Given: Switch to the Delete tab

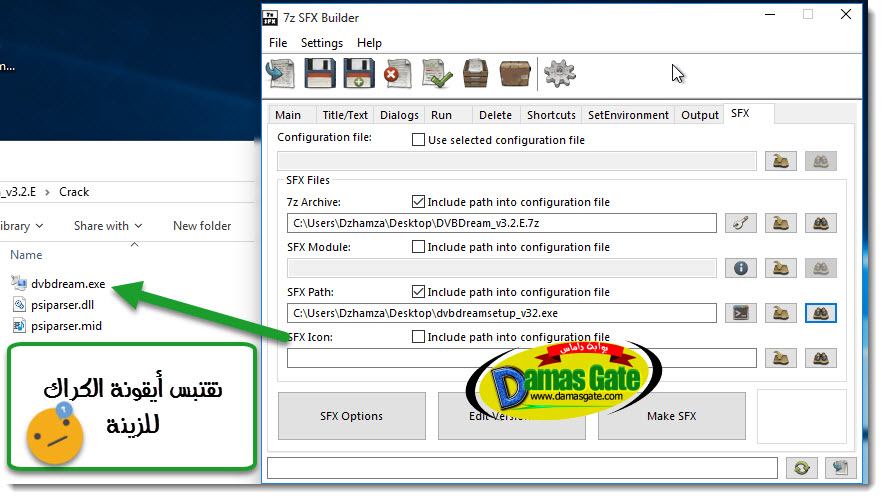Looking at the screenshot, I should tap(496, 115).
